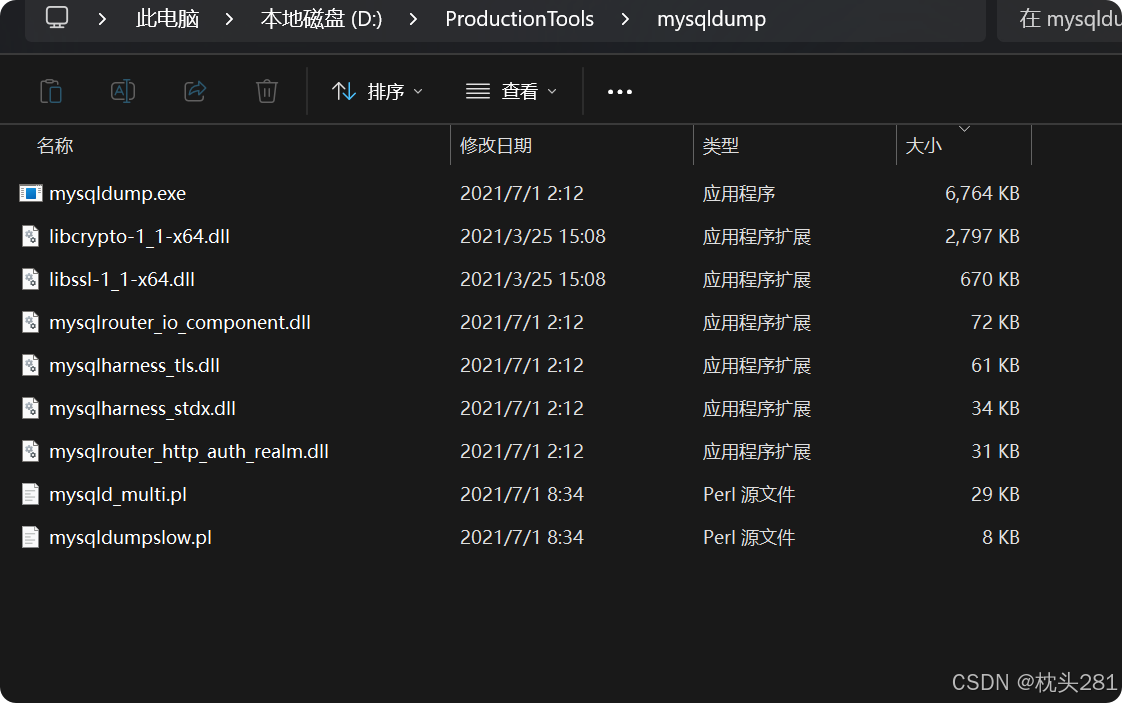Viewport: 1122px width, 703px height.
Task: Click the computer icon in breadcrumb bar
Action: coord(56,18)
